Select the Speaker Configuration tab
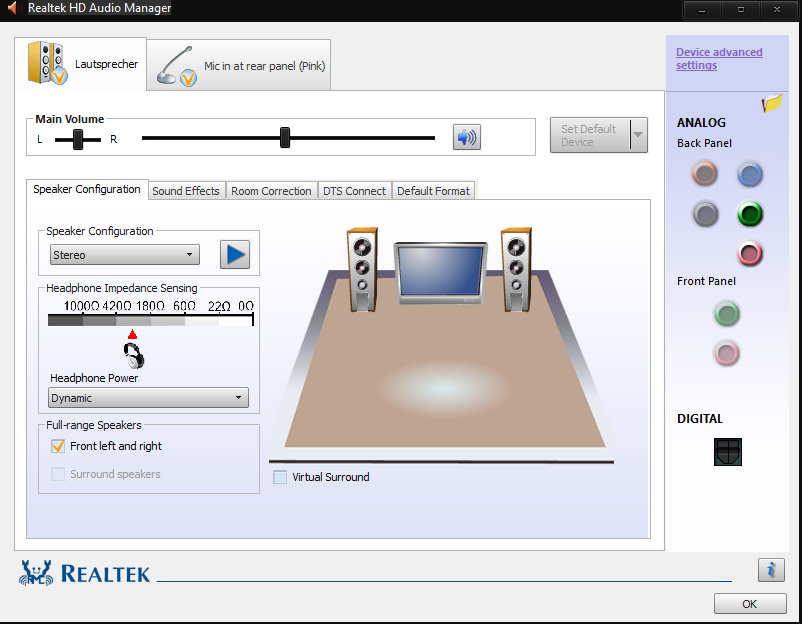This screenshot has height=624, width=802. click(x=87, y=189)
